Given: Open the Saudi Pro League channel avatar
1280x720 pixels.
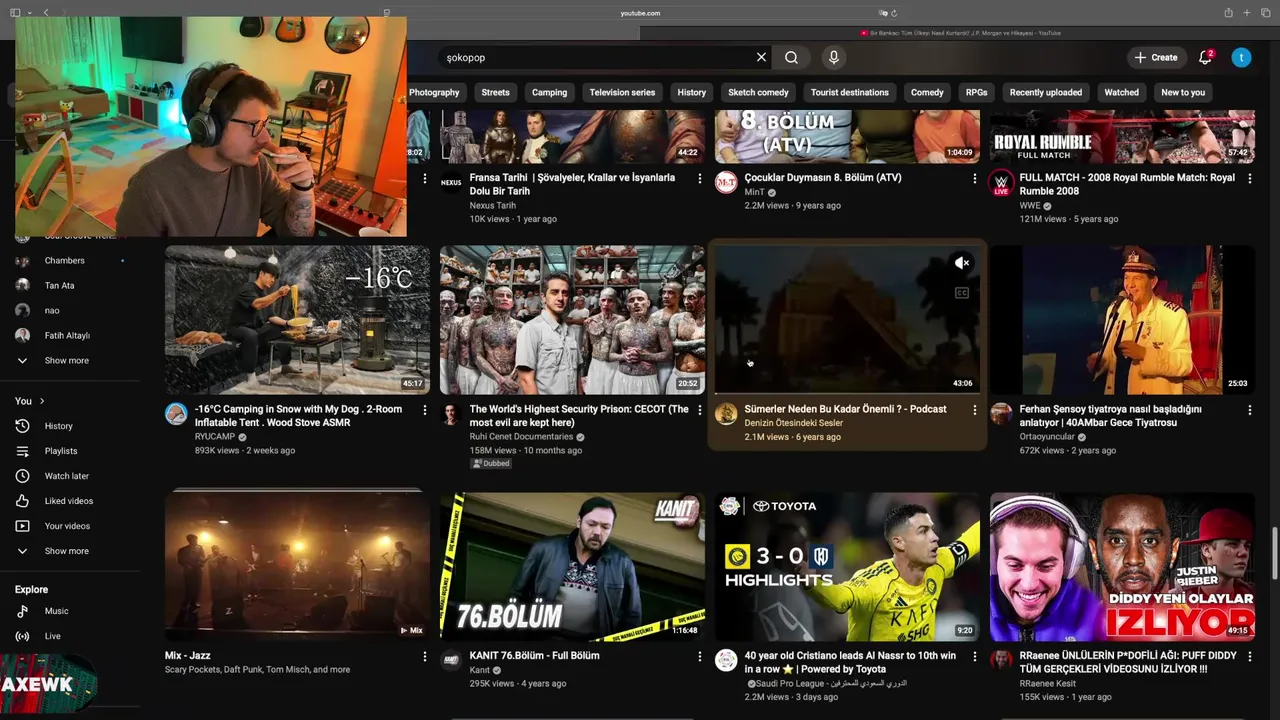Looking at the screenshot, I should click(726, 661).
